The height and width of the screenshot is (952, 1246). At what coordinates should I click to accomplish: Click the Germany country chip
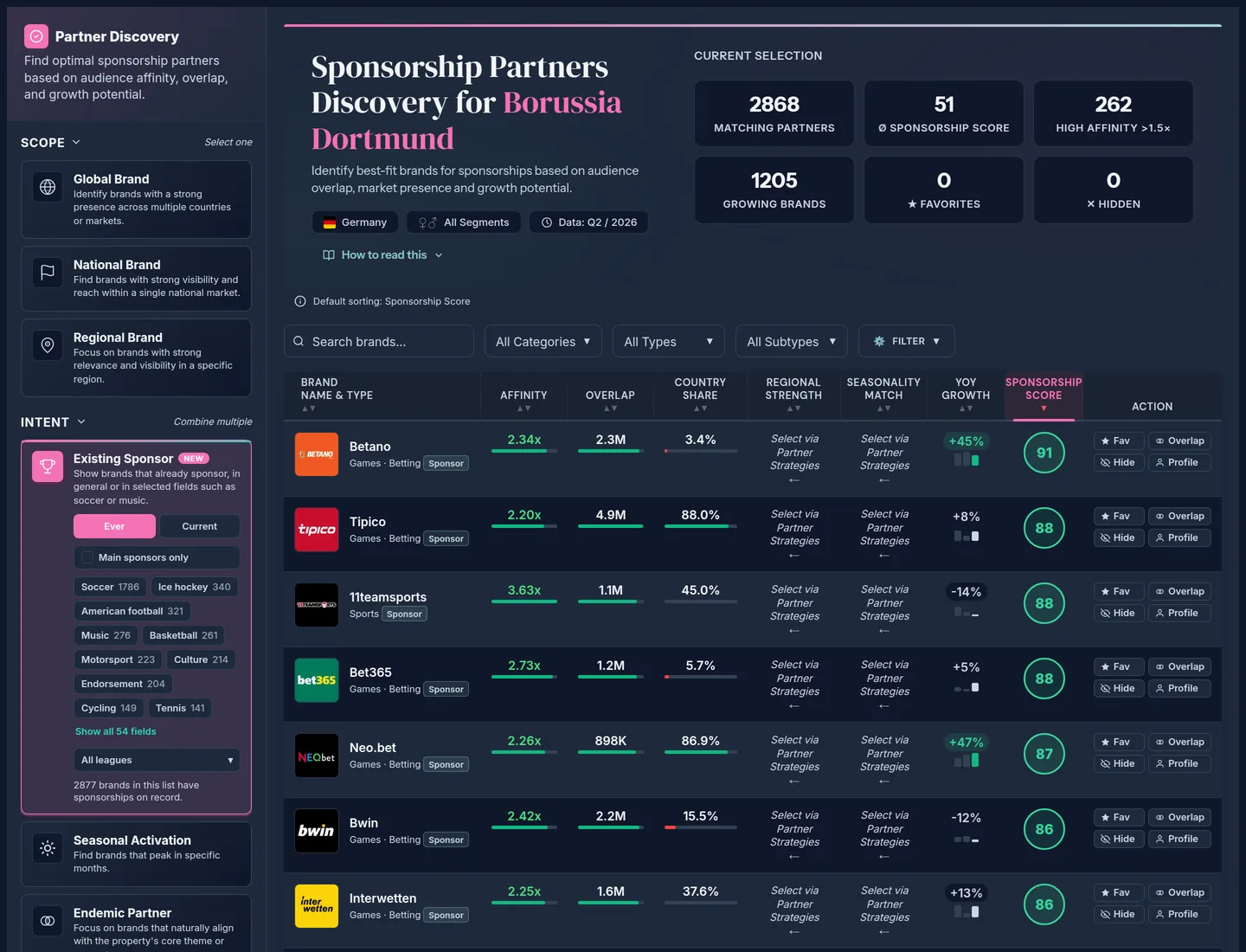click(355, 222)
